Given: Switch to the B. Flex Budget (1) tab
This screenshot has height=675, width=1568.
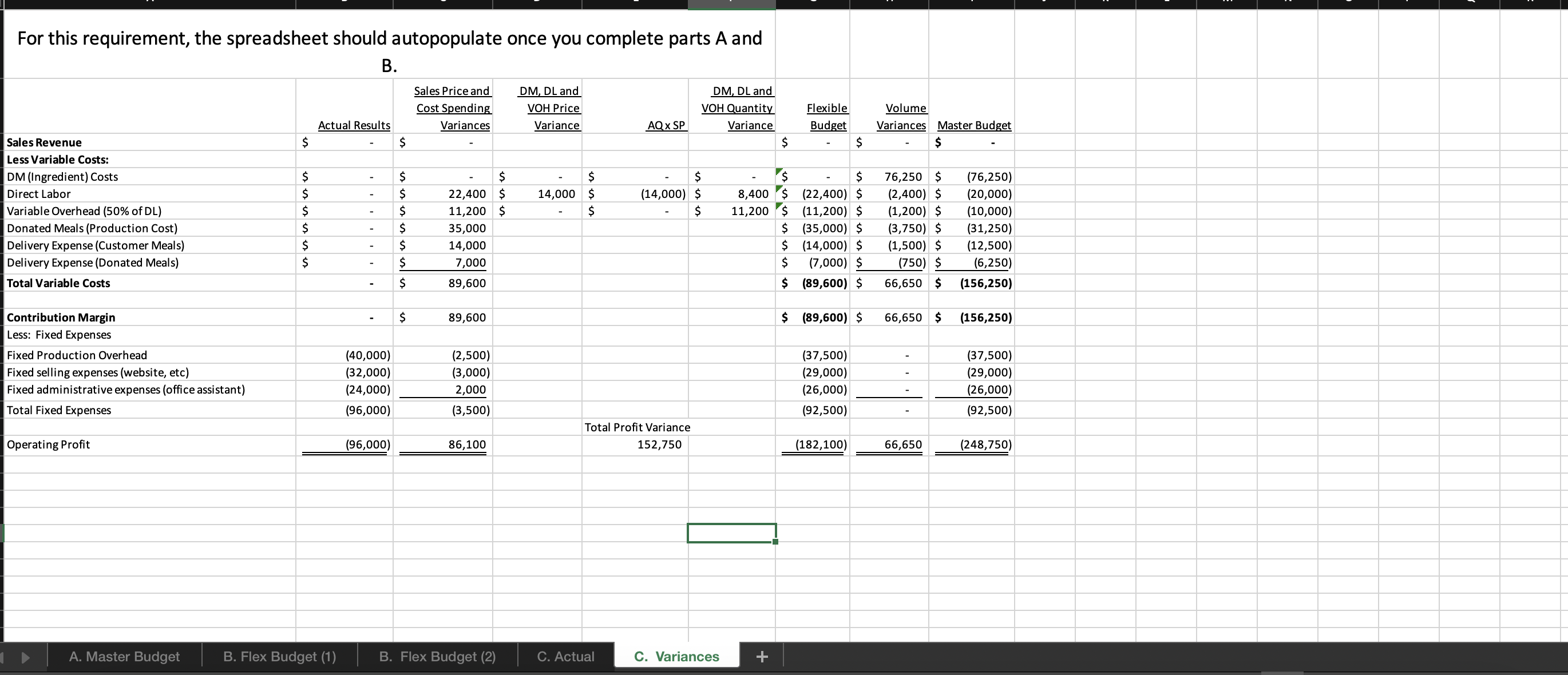Looking at the screenshot, I should point(279,656).
